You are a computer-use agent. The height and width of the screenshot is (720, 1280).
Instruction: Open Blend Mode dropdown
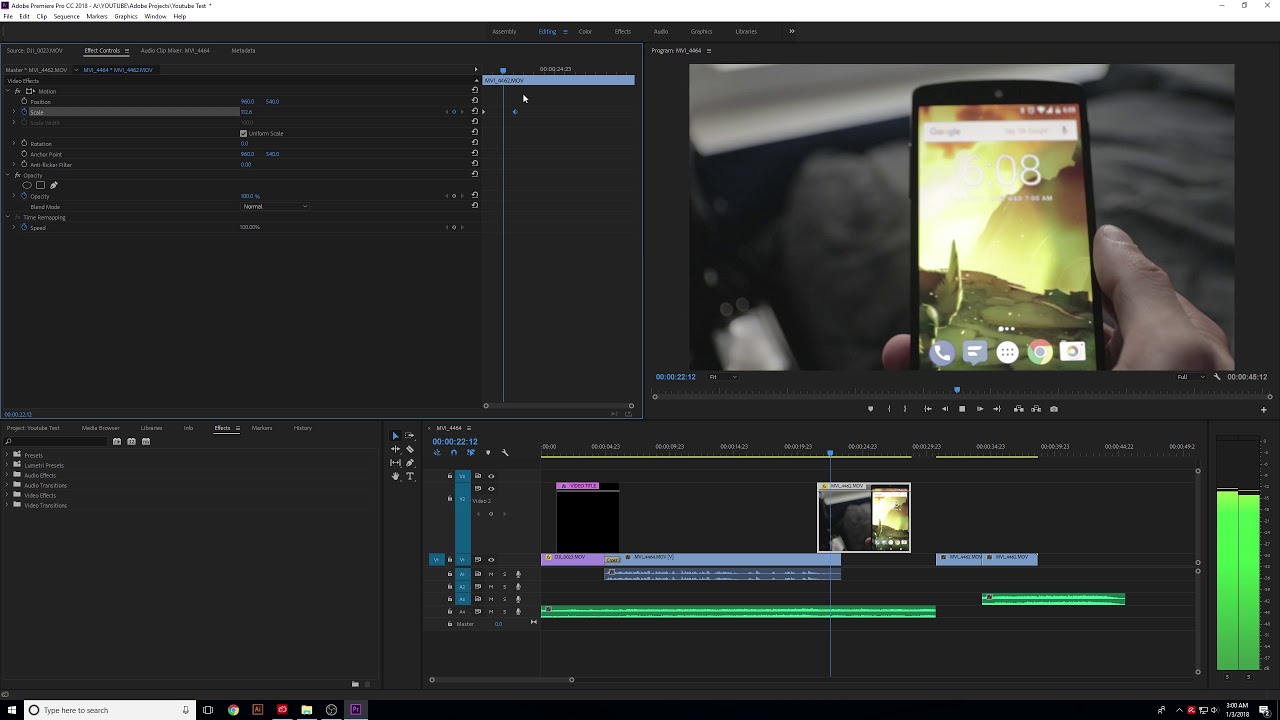coord(275,207)
